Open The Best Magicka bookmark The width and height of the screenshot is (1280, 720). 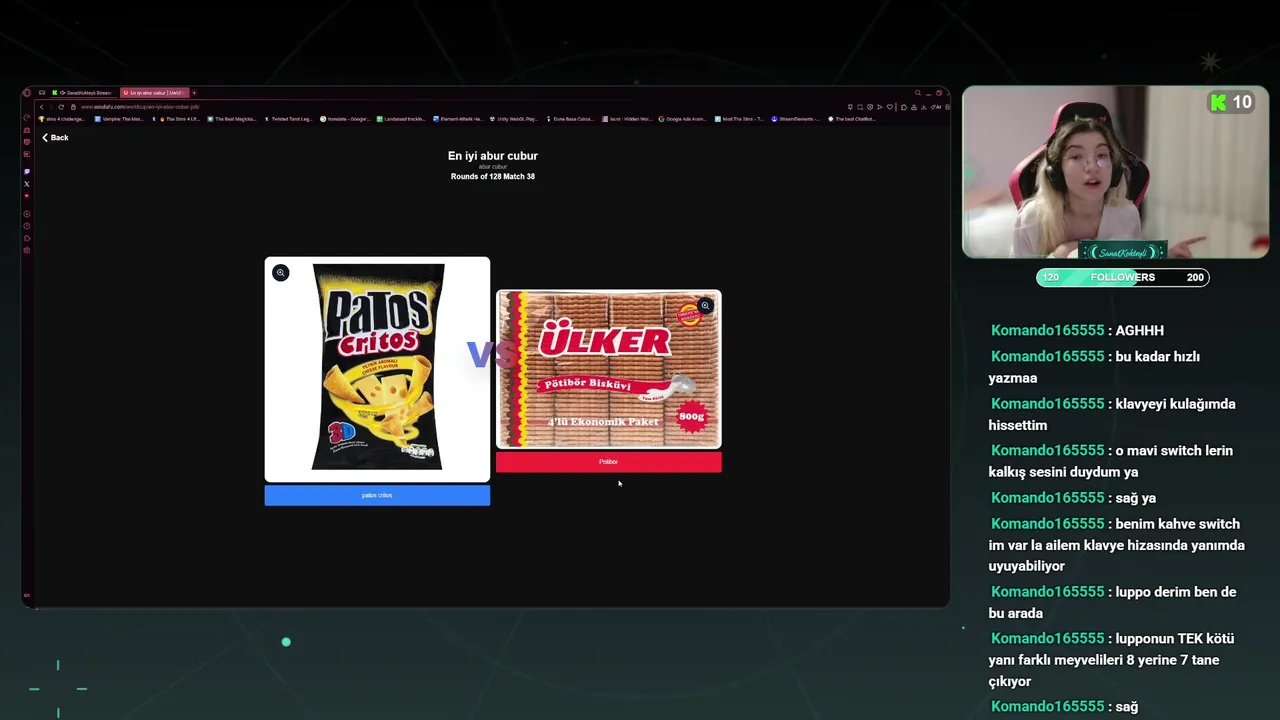point(232,119)
